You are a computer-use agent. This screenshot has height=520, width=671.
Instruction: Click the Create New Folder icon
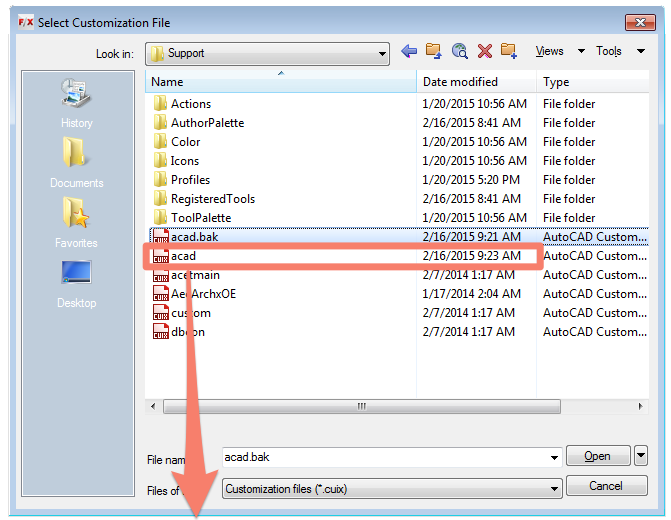click(x=509, y=51)
